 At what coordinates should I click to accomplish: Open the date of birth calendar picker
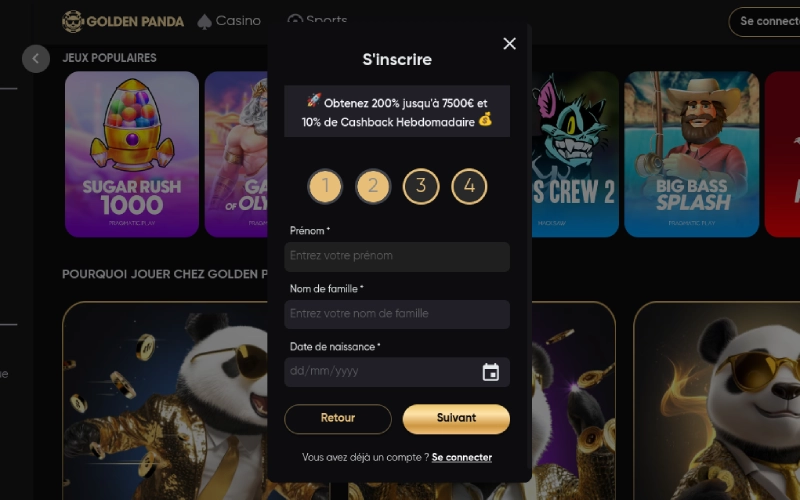point(491,372)
